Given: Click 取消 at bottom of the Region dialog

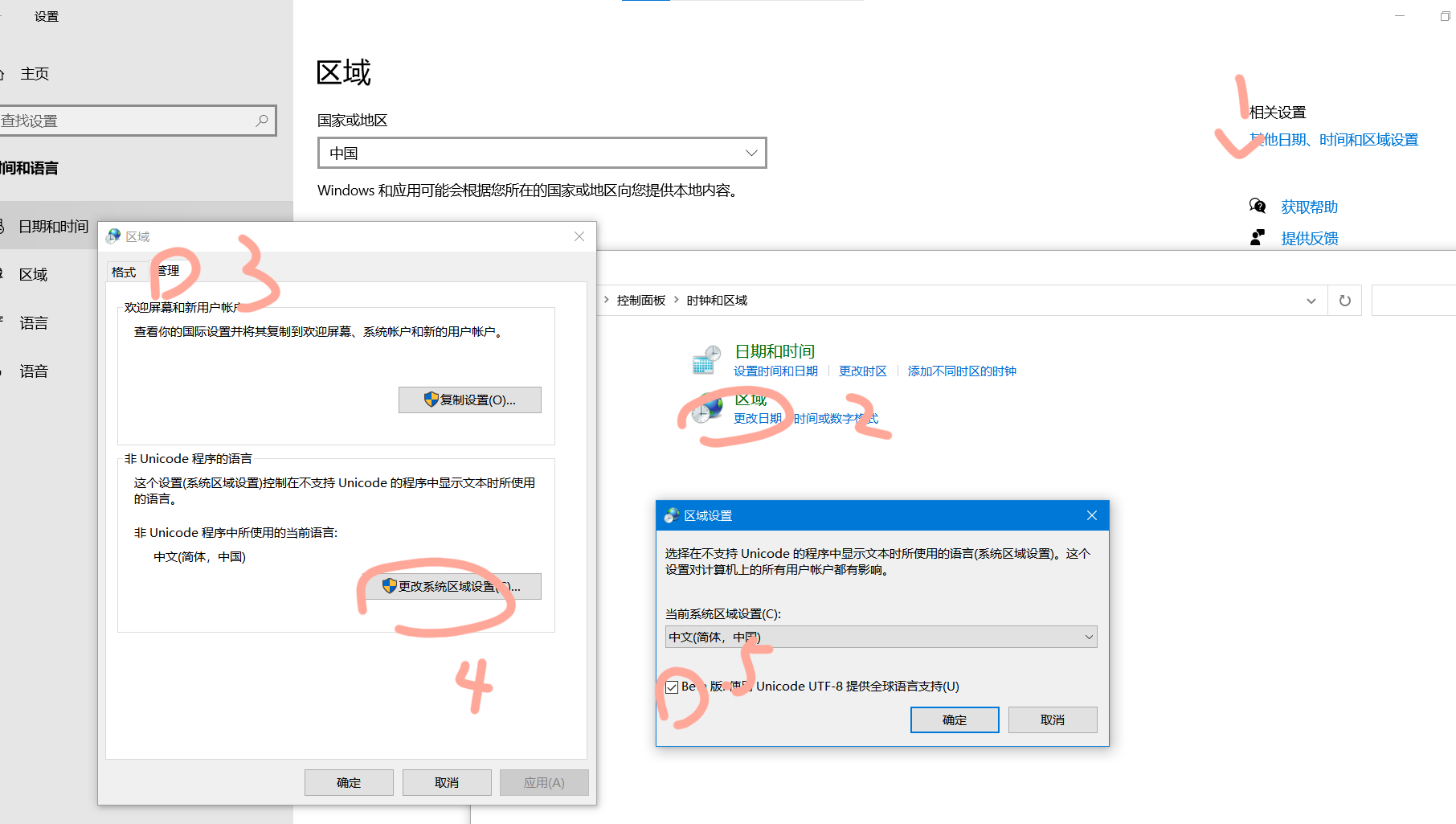Looking at the screenshot, I should [x=447, y=782].
